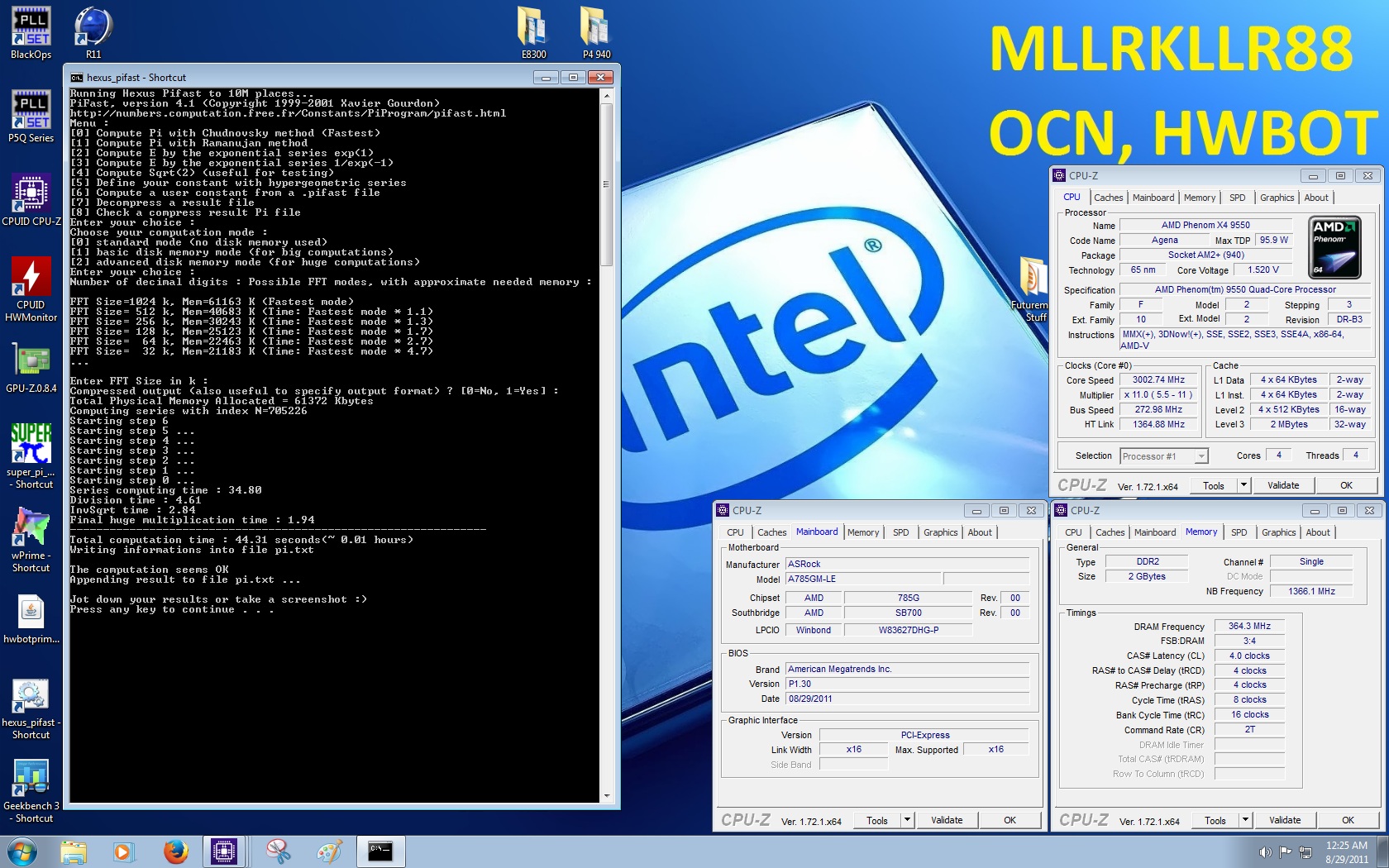Open Windows Explorer from the taskbar
This screenshot has width=1389, height=868.
[x=74, y=851]
